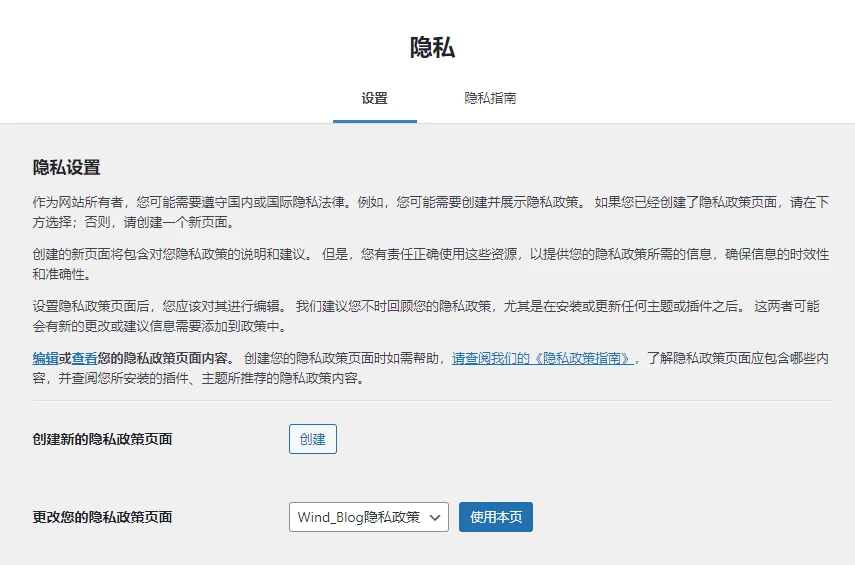Open the 查看 privacy page link
855x565 pixels.
click(84, 358)
